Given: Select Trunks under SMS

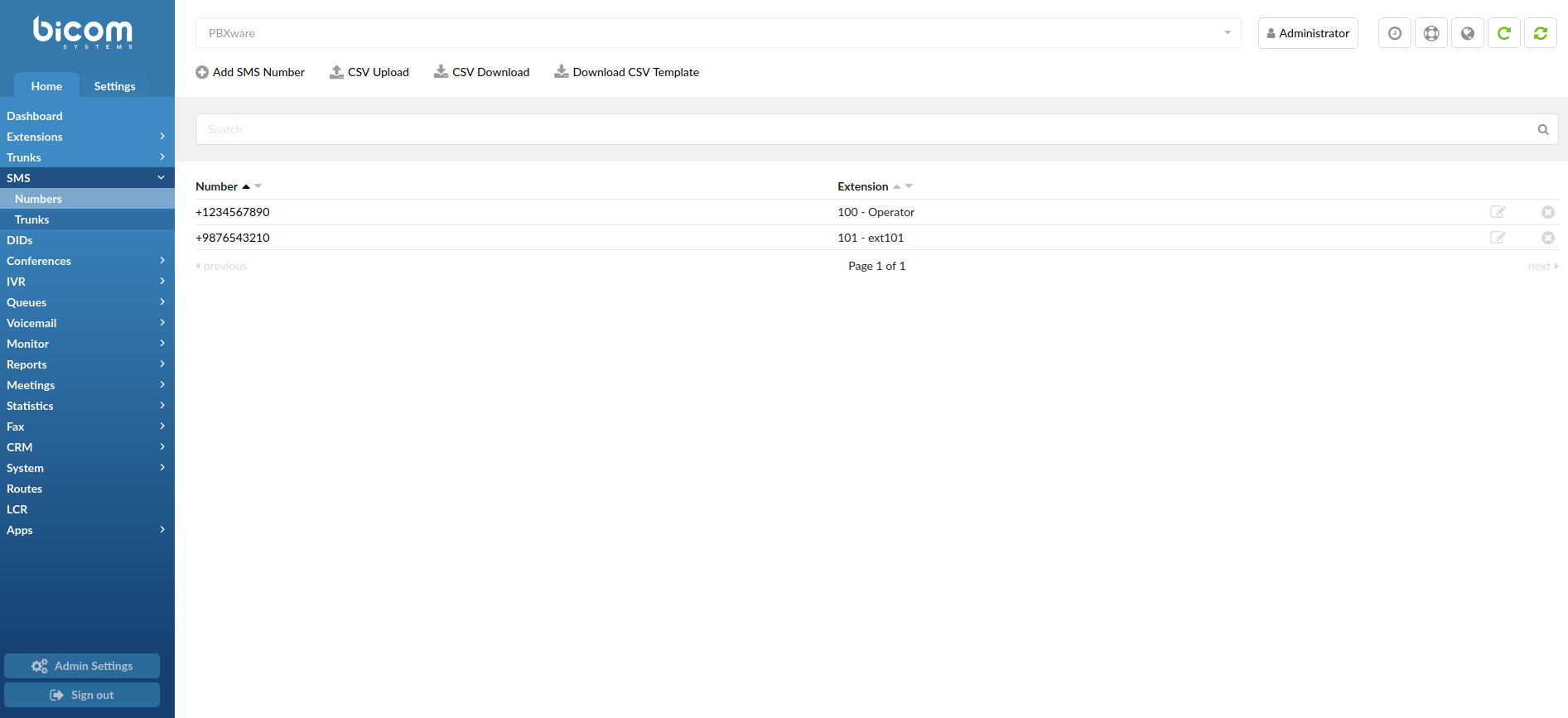Looking at the screenshot, I should (x=87, y=219).
